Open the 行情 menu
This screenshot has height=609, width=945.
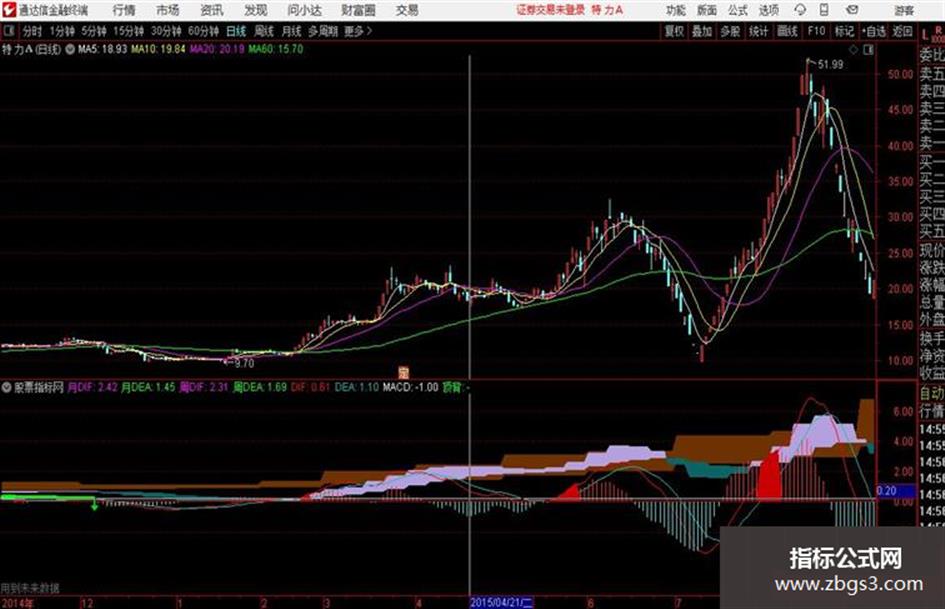124,10
